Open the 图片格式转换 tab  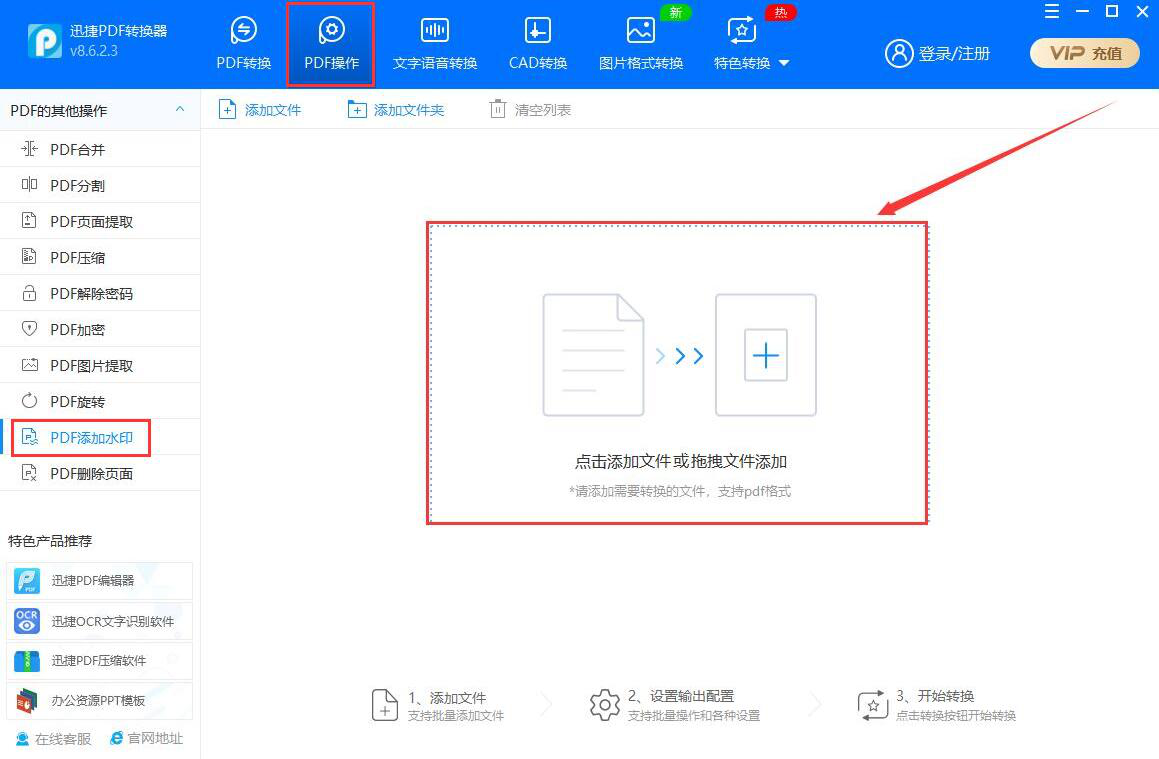tap(641, 44)
